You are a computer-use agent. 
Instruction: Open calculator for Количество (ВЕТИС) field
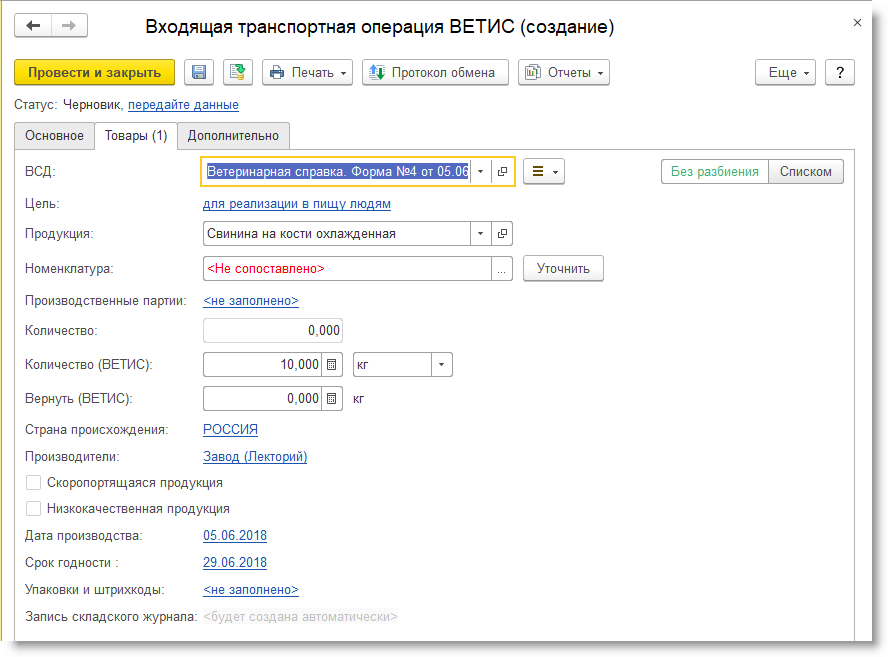(333, 365)
